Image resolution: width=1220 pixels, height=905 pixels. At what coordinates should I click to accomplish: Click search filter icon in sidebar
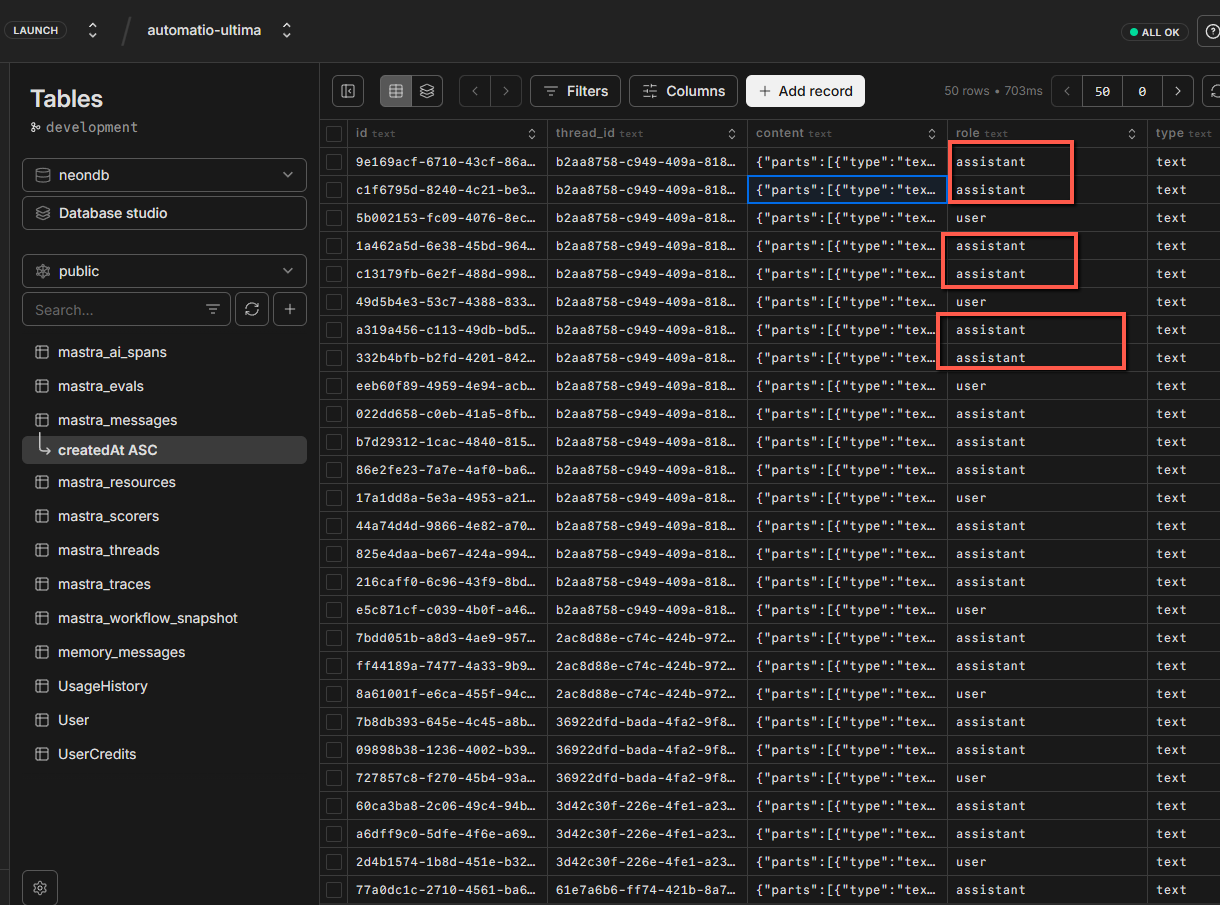[213, 310]
